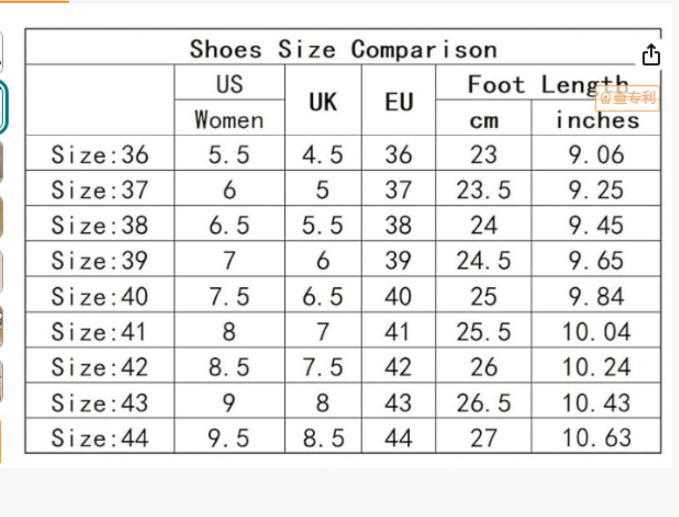Click the cm subheader cell
The width and height of the screenshot is (679, 517).
coord(483,120)
